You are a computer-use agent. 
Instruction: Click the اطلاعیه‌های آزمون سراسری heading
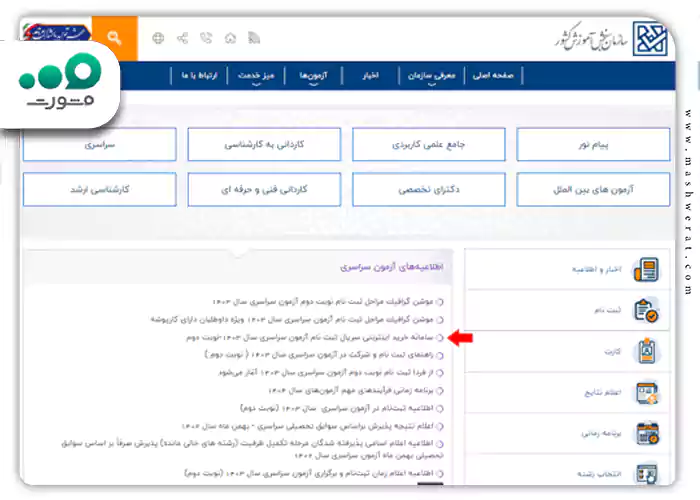pyautogui.click(x=392, y=267)
